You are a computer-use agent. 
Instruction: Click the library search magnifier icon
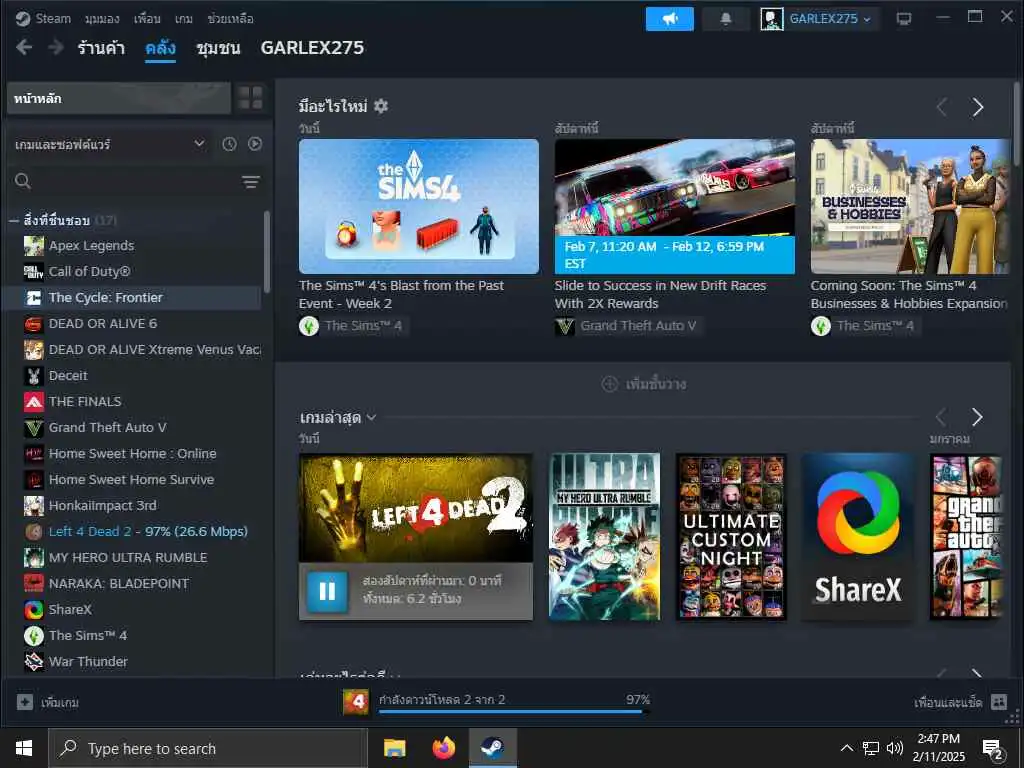pos(23,181)
